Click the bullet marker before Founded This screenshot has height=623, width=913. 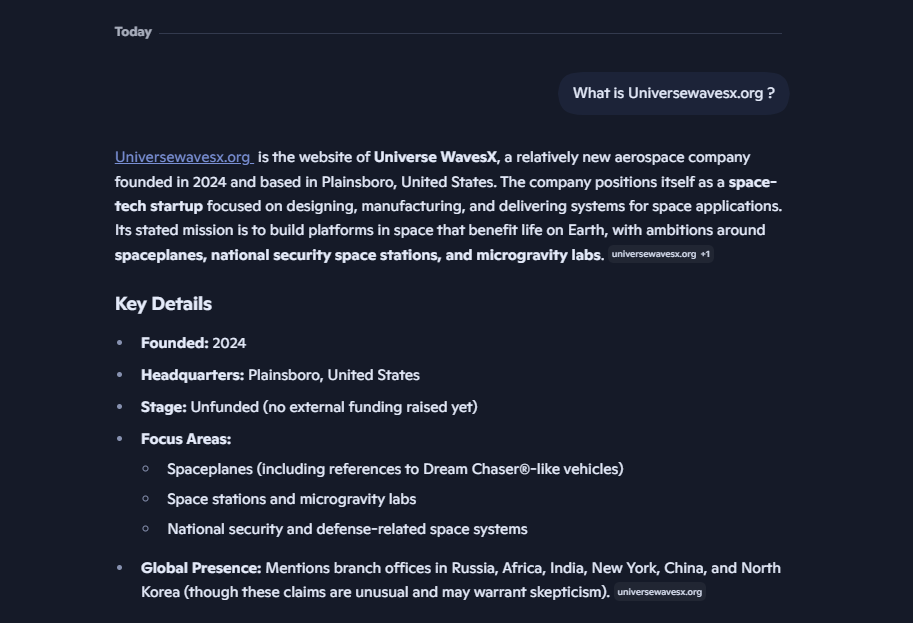(x=121, y=342)
